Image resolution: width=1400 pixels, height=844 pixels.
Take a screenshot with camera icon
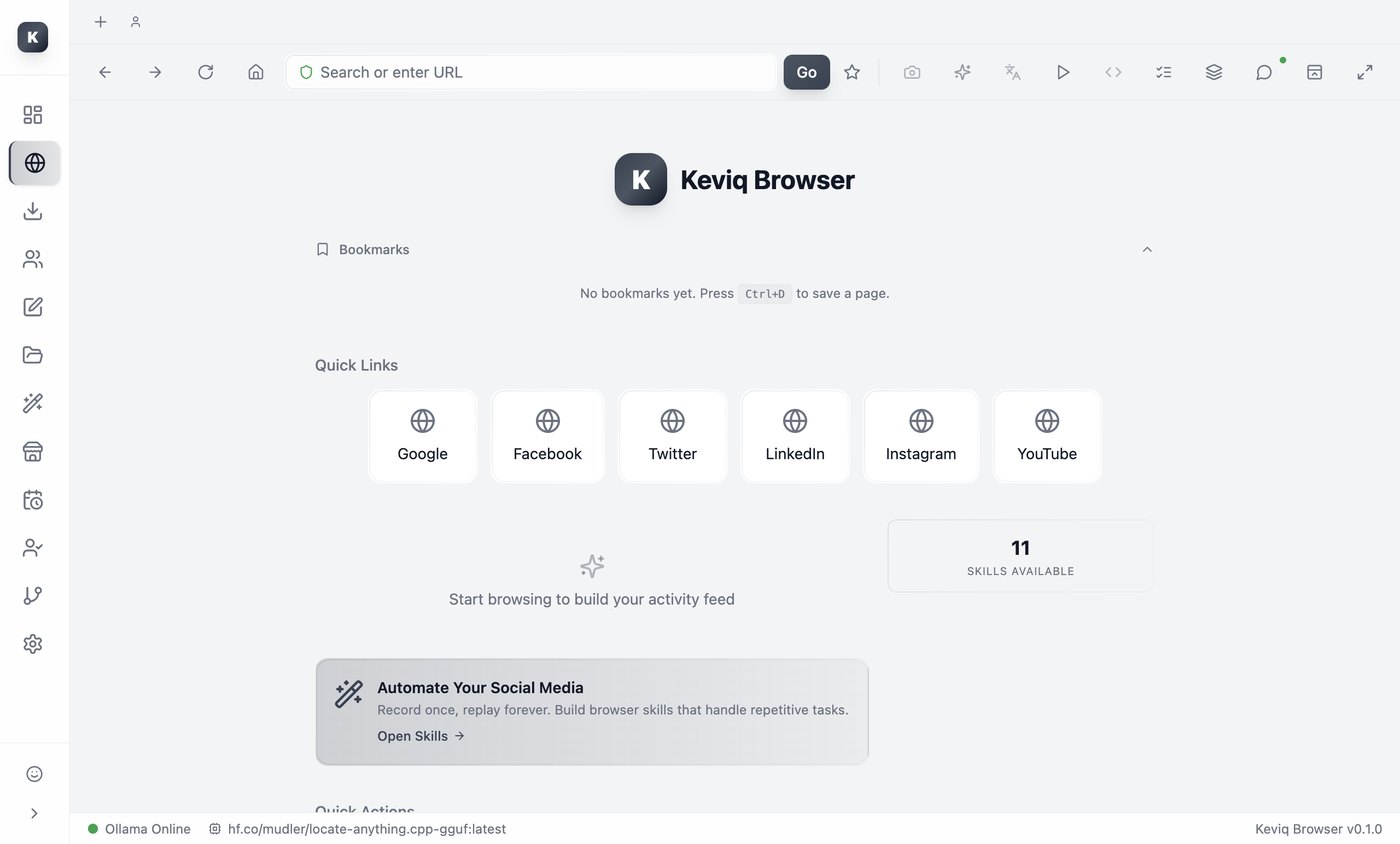912,72
